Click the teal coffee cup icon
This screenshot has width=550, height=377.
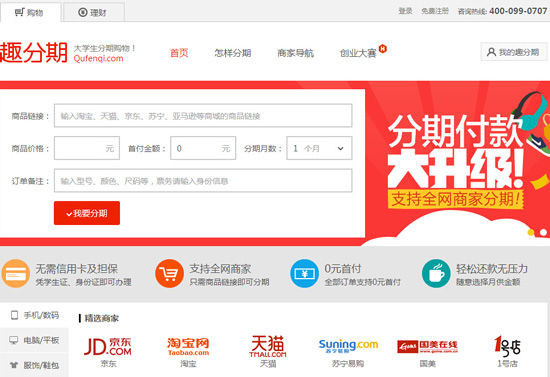[436, 274]
